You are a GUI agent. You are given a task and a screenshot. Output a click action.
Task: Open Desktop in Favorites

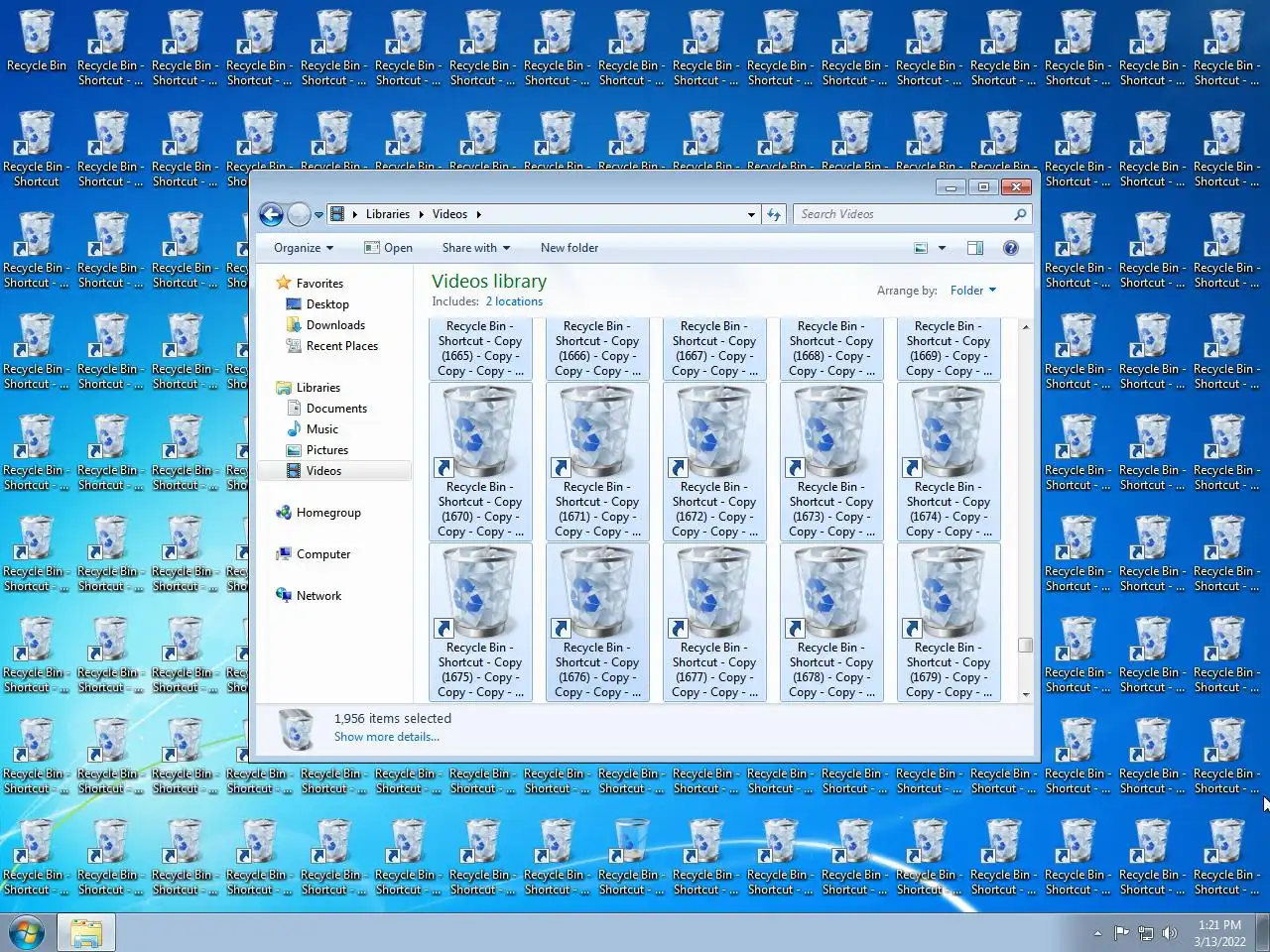click(327, 304)
